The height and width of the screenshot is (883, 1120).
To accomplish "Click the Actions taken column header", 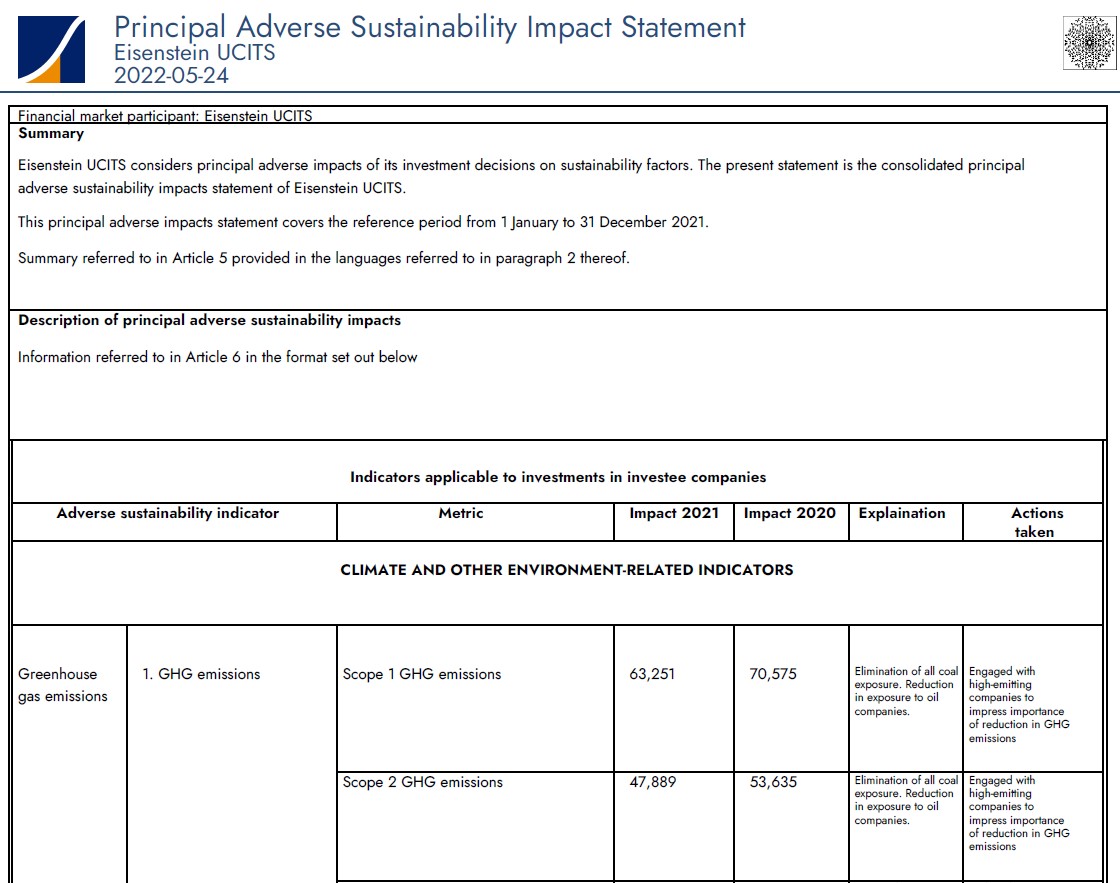I will pos(1036,522).
